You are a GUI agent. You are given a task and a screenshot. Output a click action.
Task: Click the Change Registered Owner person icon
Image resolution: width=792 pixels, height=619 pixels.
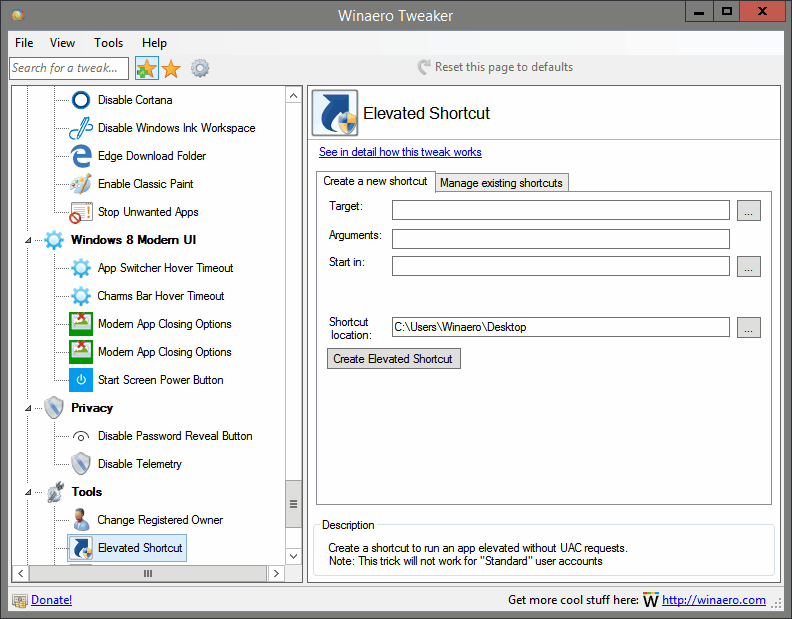click(81, 520)
